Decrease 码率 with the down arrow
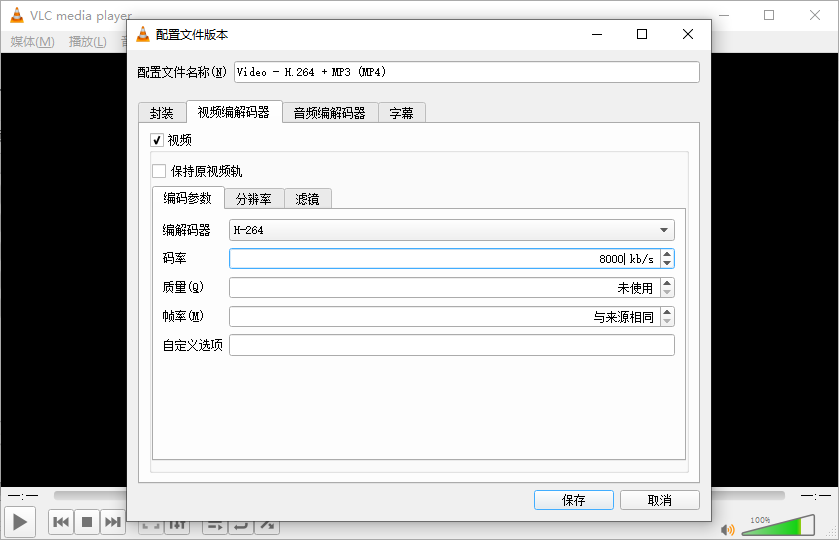This screenshot has height=540, width=839. click(667, 263)
